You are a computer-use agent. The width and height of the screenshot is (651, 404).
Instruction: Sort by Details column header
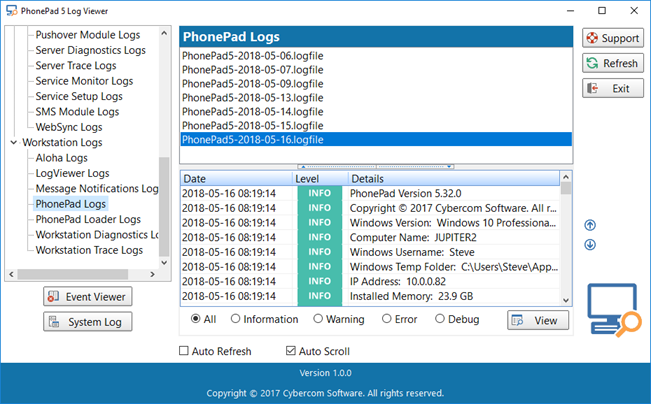click(x=453, y=179)
